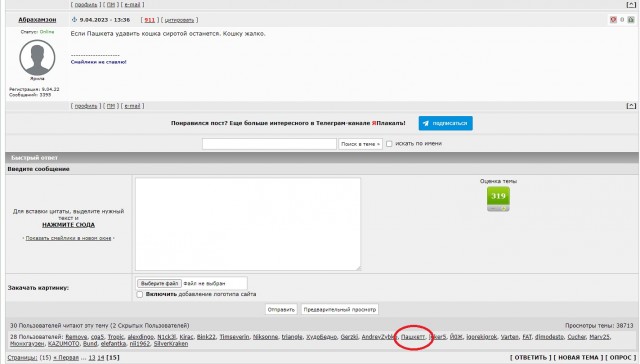Viewport: 640px width, 364px height.
Task: Go to page 13 of the topic
Action: click(x=92, y=358)
